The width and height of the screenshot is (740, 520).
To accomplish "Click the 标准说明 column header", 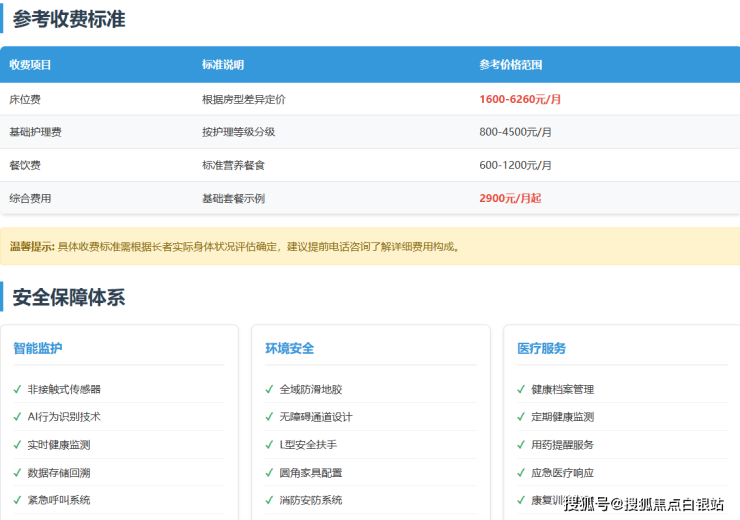I will [223, 65].
